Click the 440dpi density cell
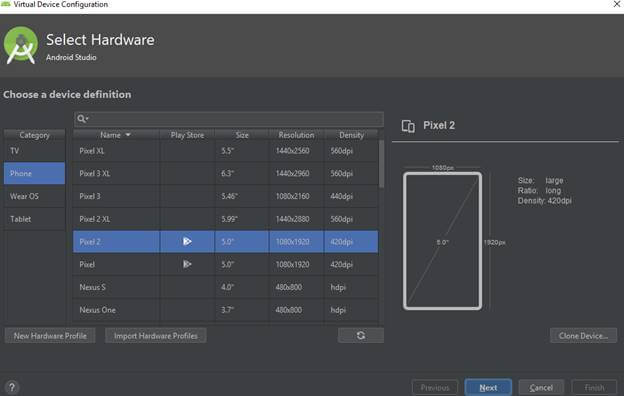Image resolution: width=624 pixels, height=396 pixels. [351, 196]
